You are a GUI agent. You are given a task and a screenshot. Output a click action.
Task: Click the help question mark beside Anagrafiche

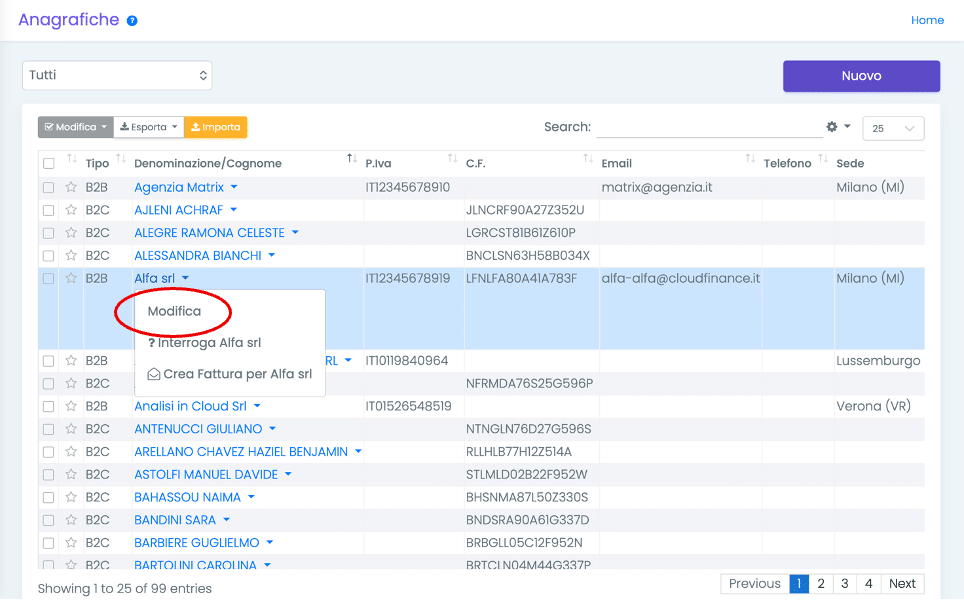(132, 21)
